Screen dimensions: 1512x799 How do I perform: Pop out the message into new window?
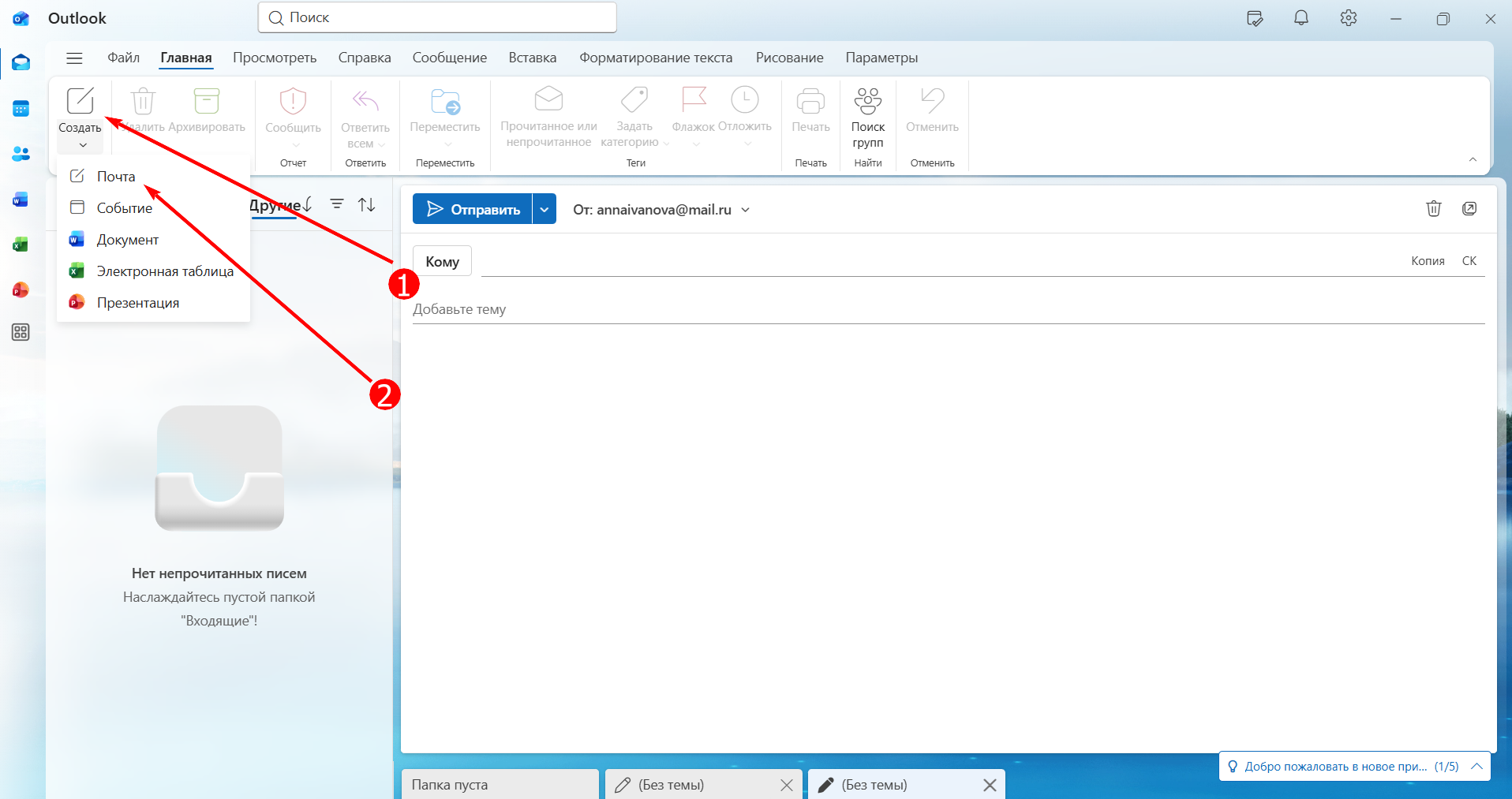(x=1469, y=208)
